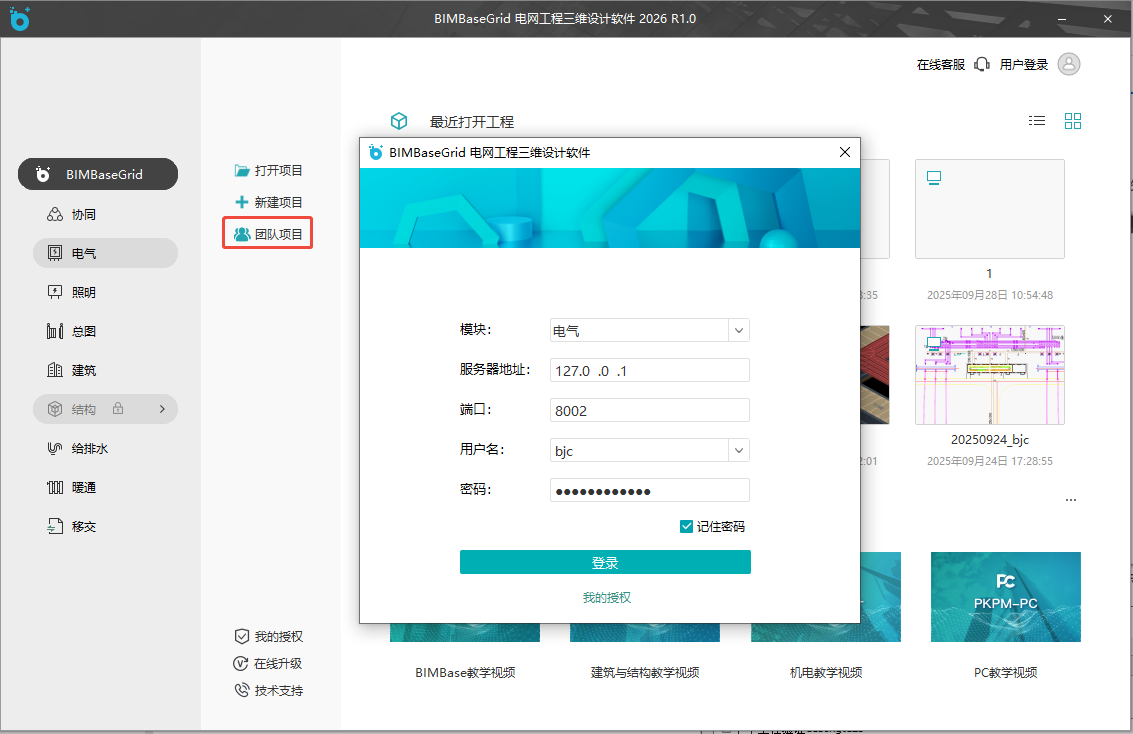Image resolution: width=1133 pixels, height=734 pixels.
Task: Click 机电教学视频 label
Action: coord(826,673)
